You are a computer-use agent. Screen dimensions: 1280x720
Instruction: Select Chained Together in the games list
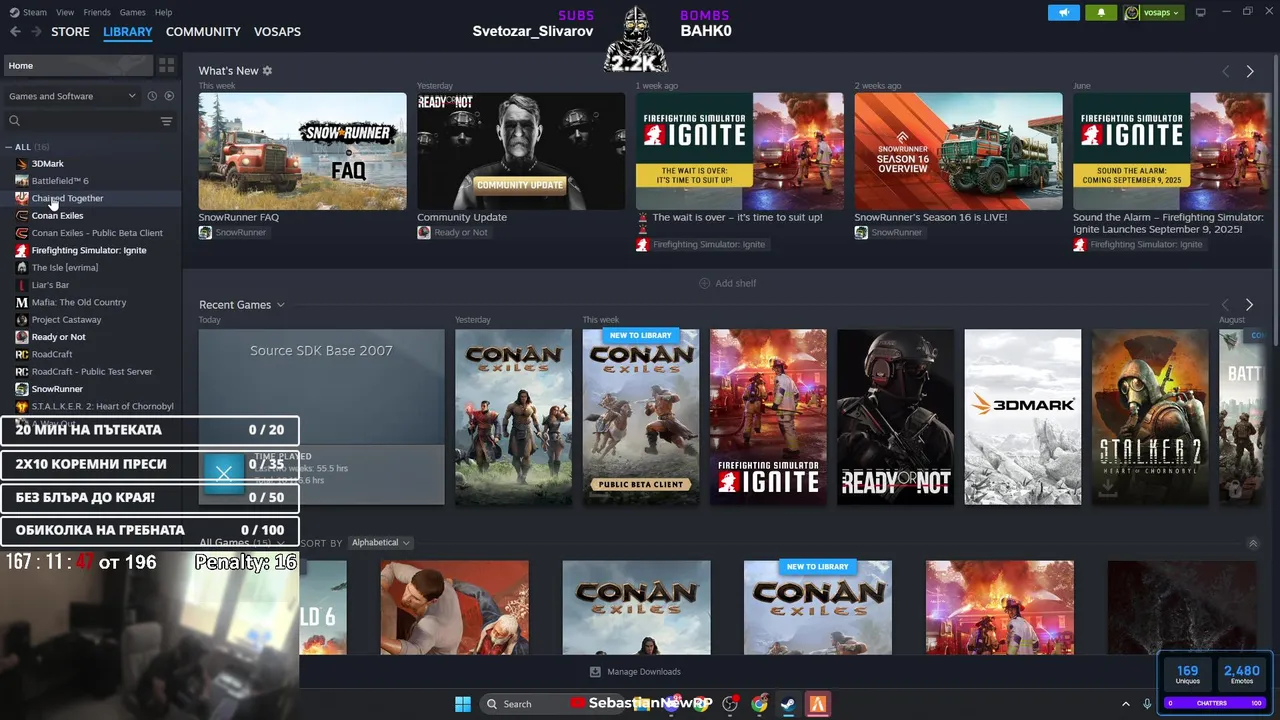[x=67, y=198]
